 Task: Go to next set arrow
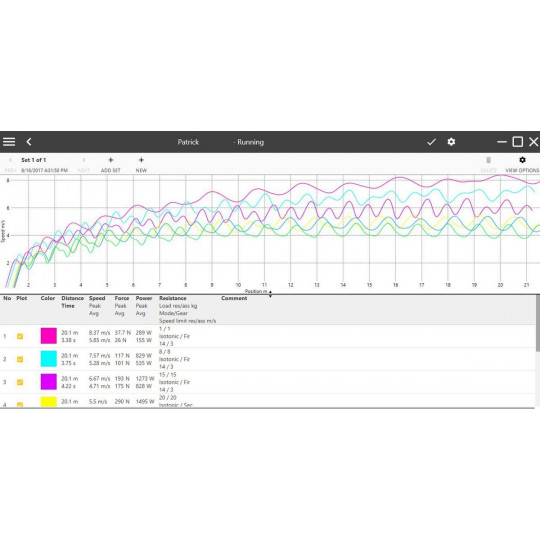coord(84,160)
